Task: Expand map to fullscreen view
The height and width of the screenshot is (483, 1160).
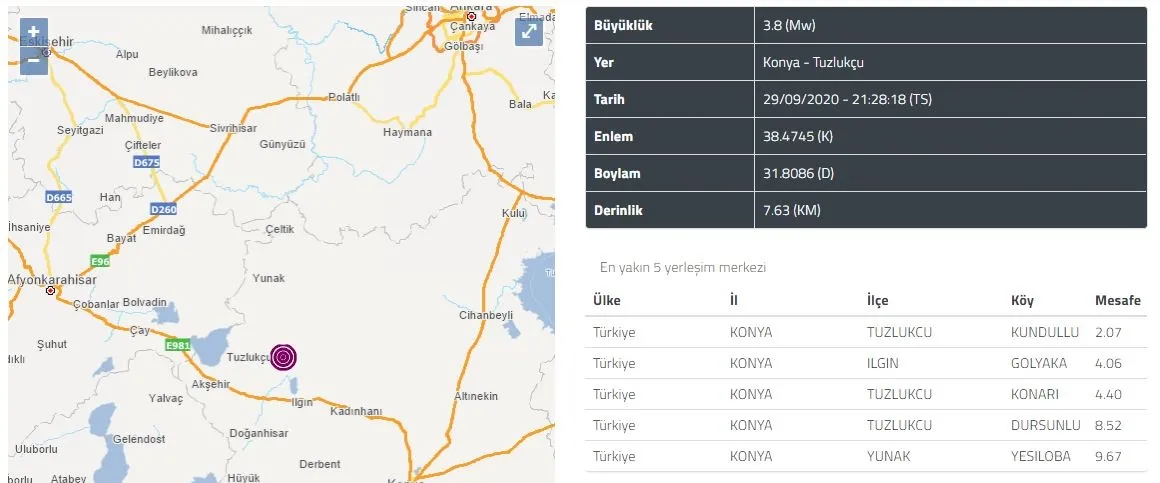Action: 528,32
